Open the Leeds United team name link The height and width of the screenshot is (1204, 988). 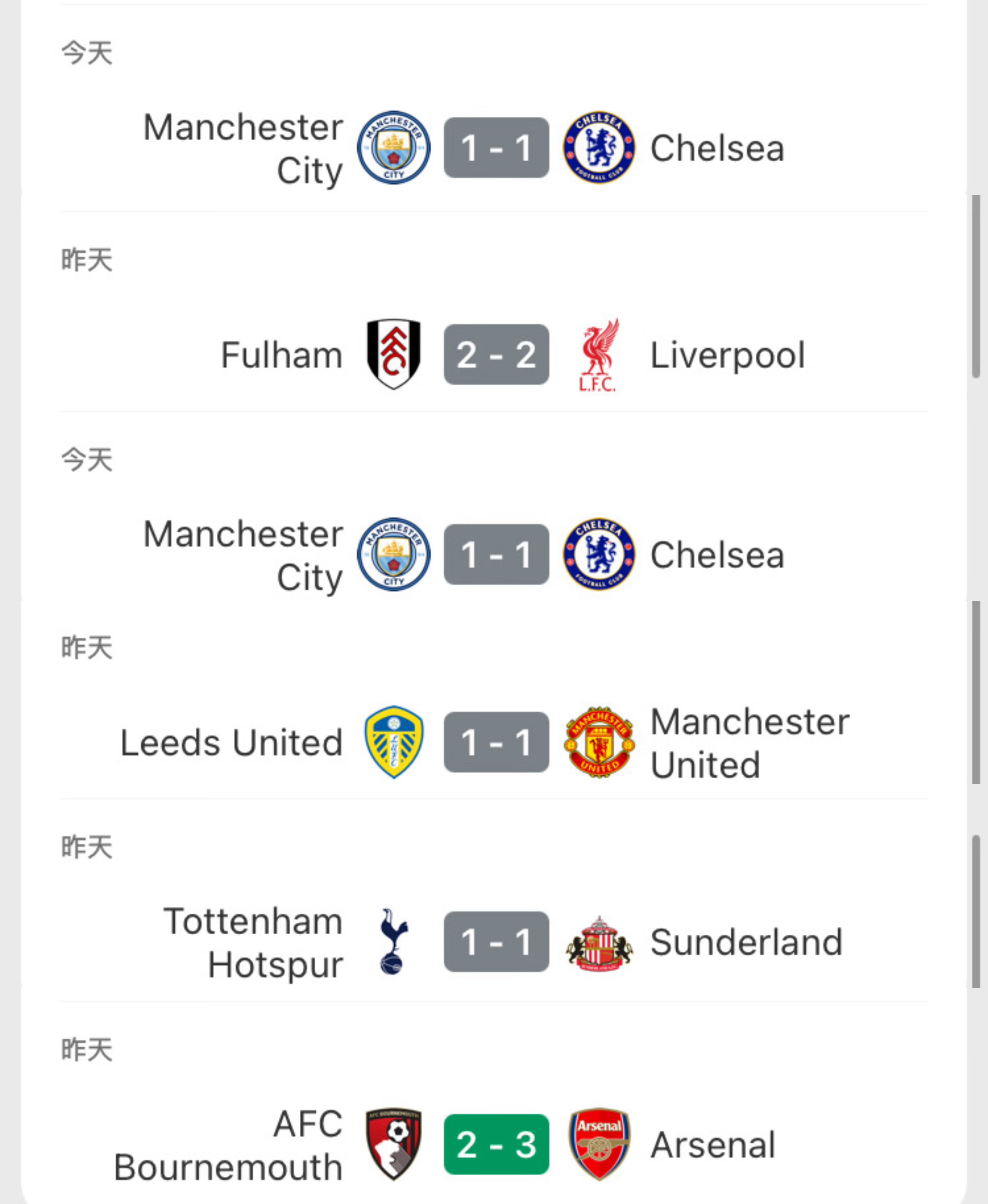coord(231,743)
